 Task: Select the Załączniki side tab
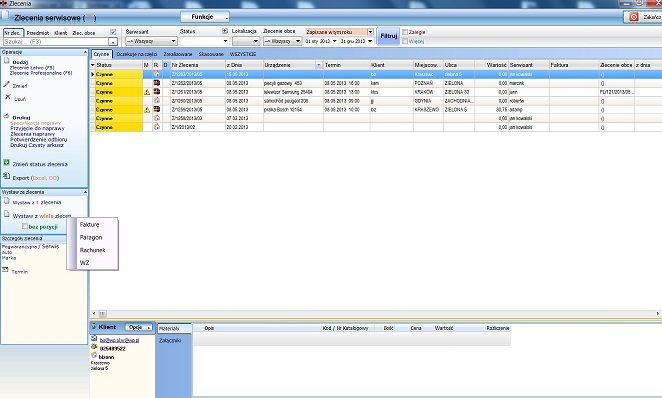point(170,340)
